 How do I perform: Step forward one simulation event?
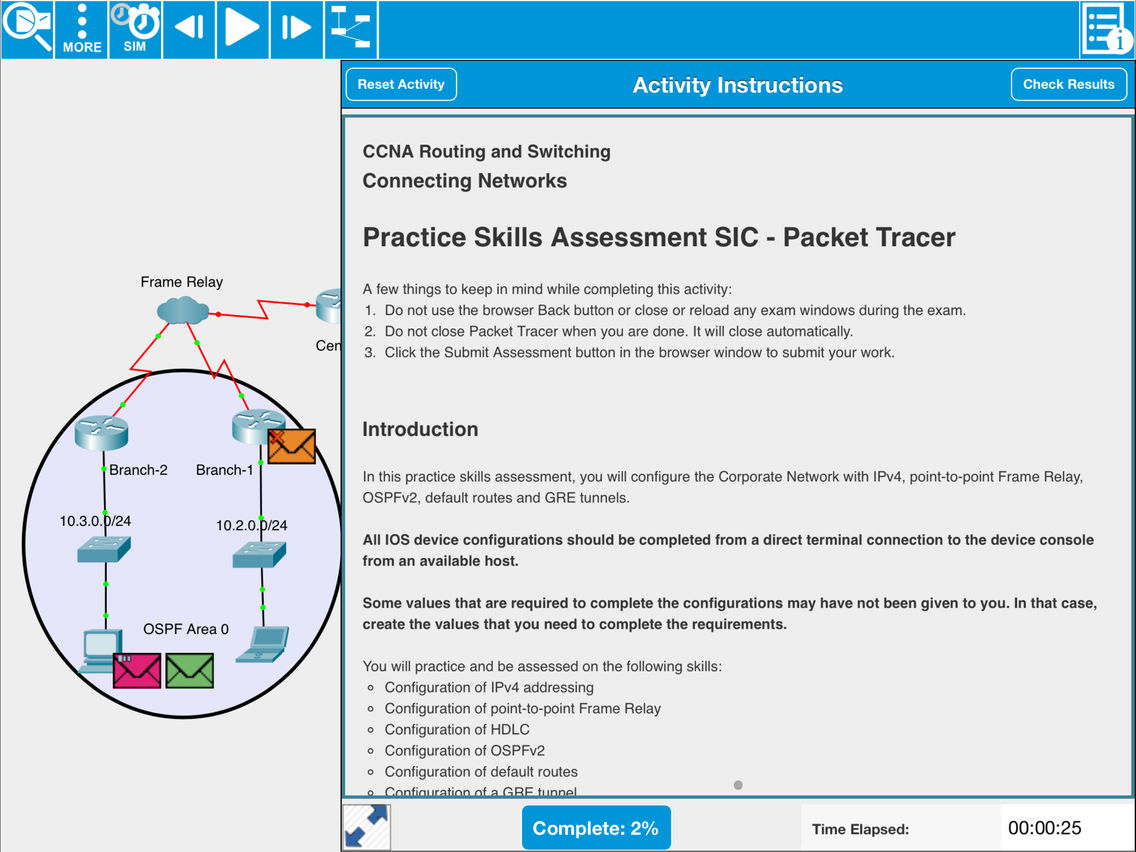tap(296, 28)
